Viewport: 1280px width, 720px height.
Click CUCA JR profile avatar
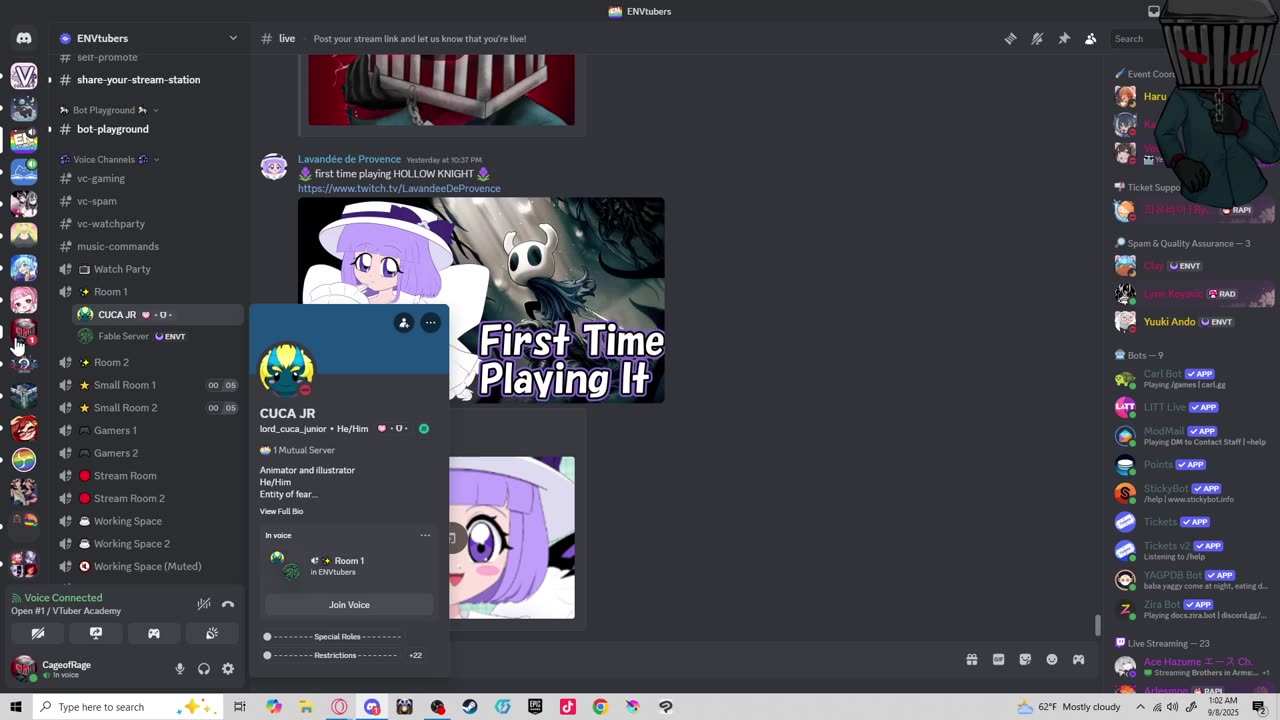coord(287,370)
